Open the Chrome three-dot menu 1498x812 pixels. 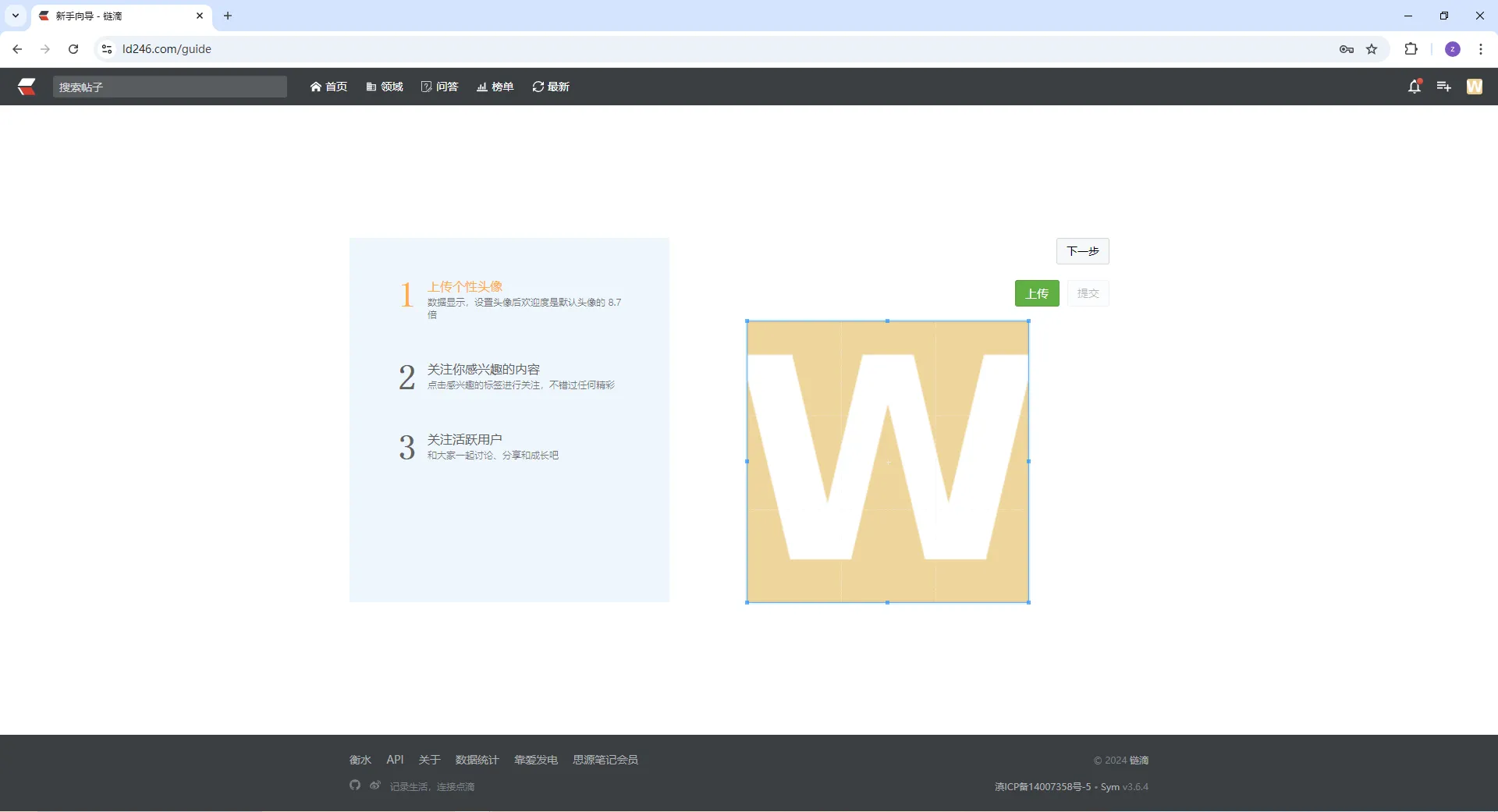[x=1481, y=49]
